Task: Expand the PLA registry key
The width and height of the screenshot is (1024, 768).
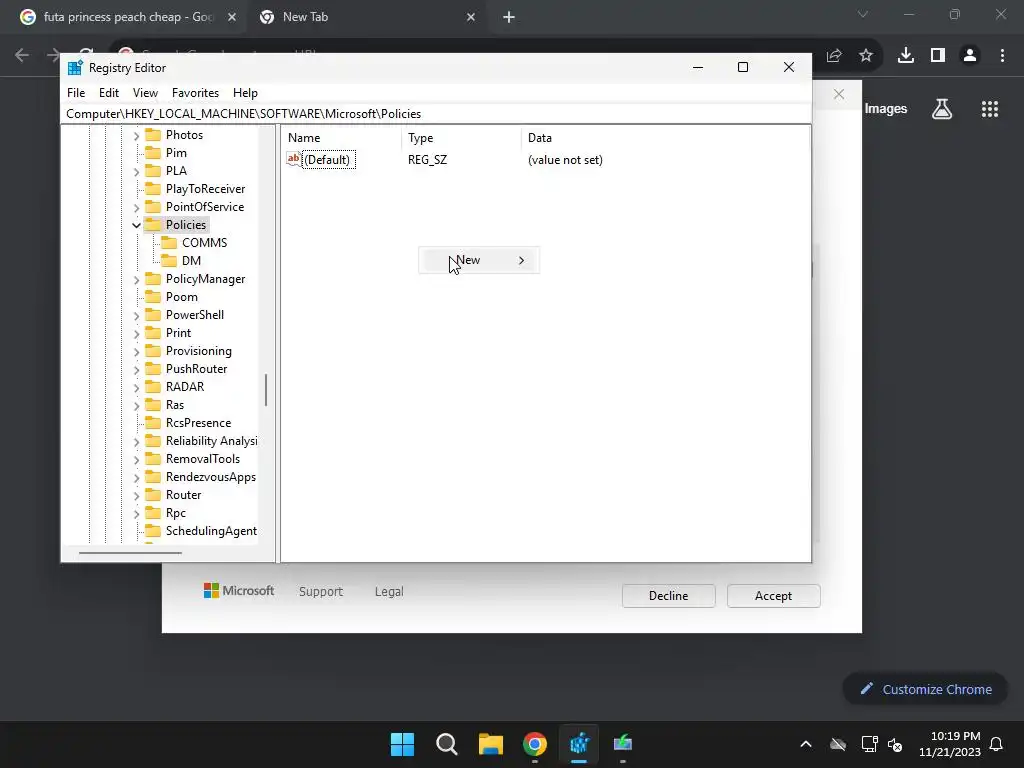Action: [x=136, y=172]
